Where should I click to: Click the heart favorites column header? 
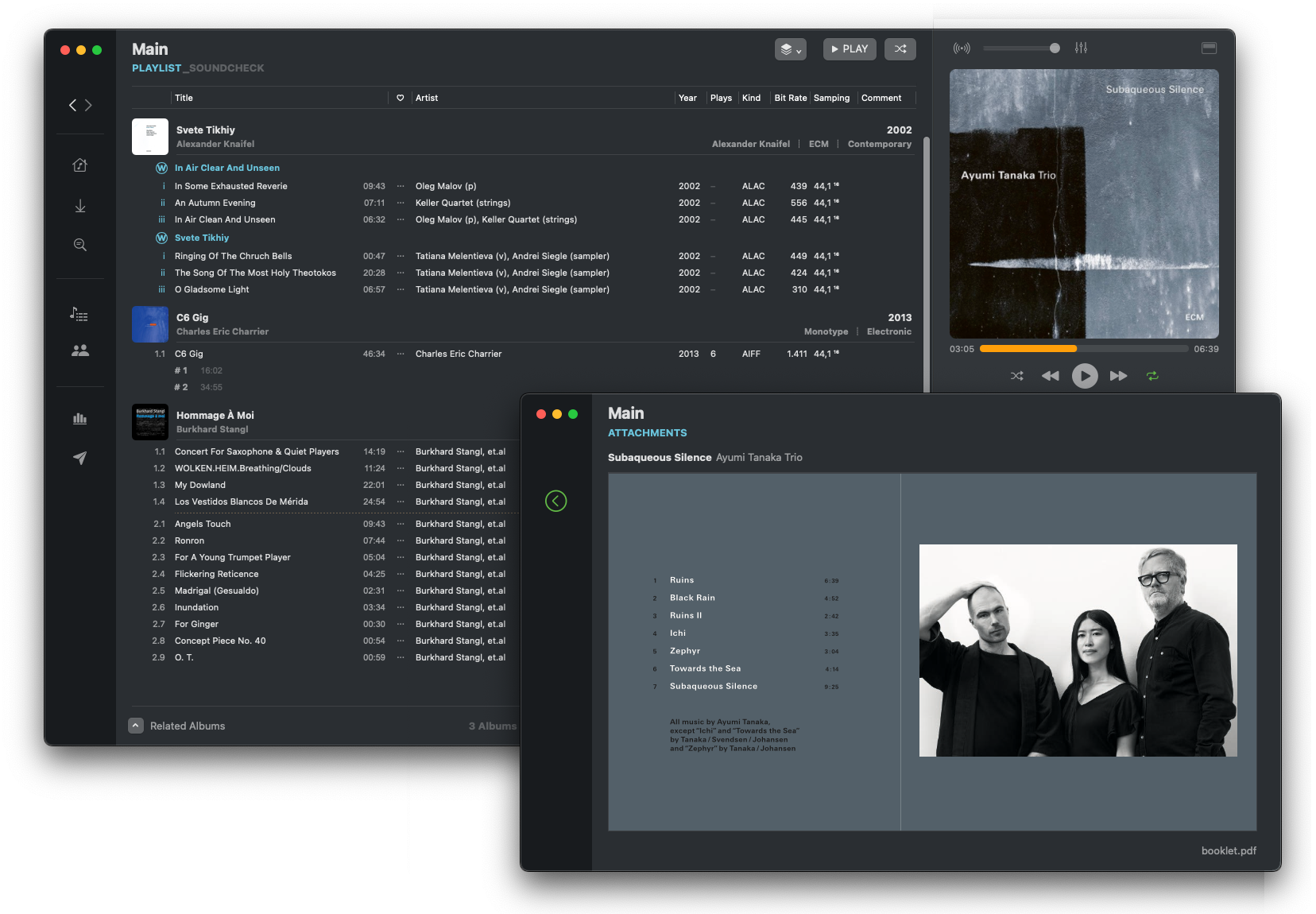click(x=401, y=98)
